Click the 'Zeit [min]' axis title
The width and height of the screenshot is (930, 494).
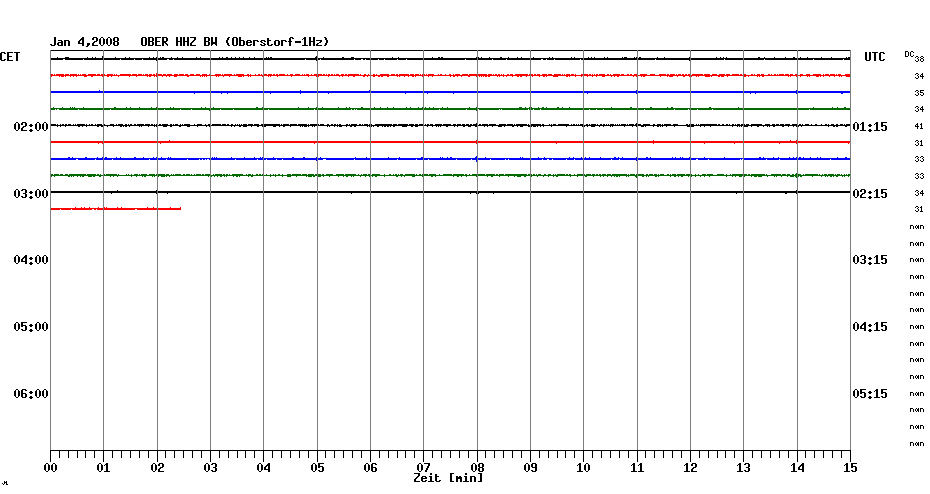click(x=448, y=478)
